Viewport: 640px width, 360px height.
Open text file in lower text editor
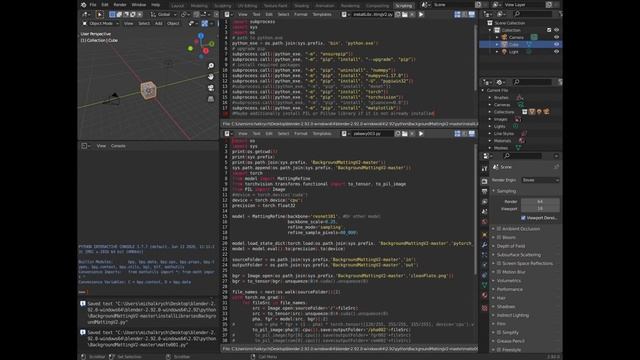click(x=404, y=133)
